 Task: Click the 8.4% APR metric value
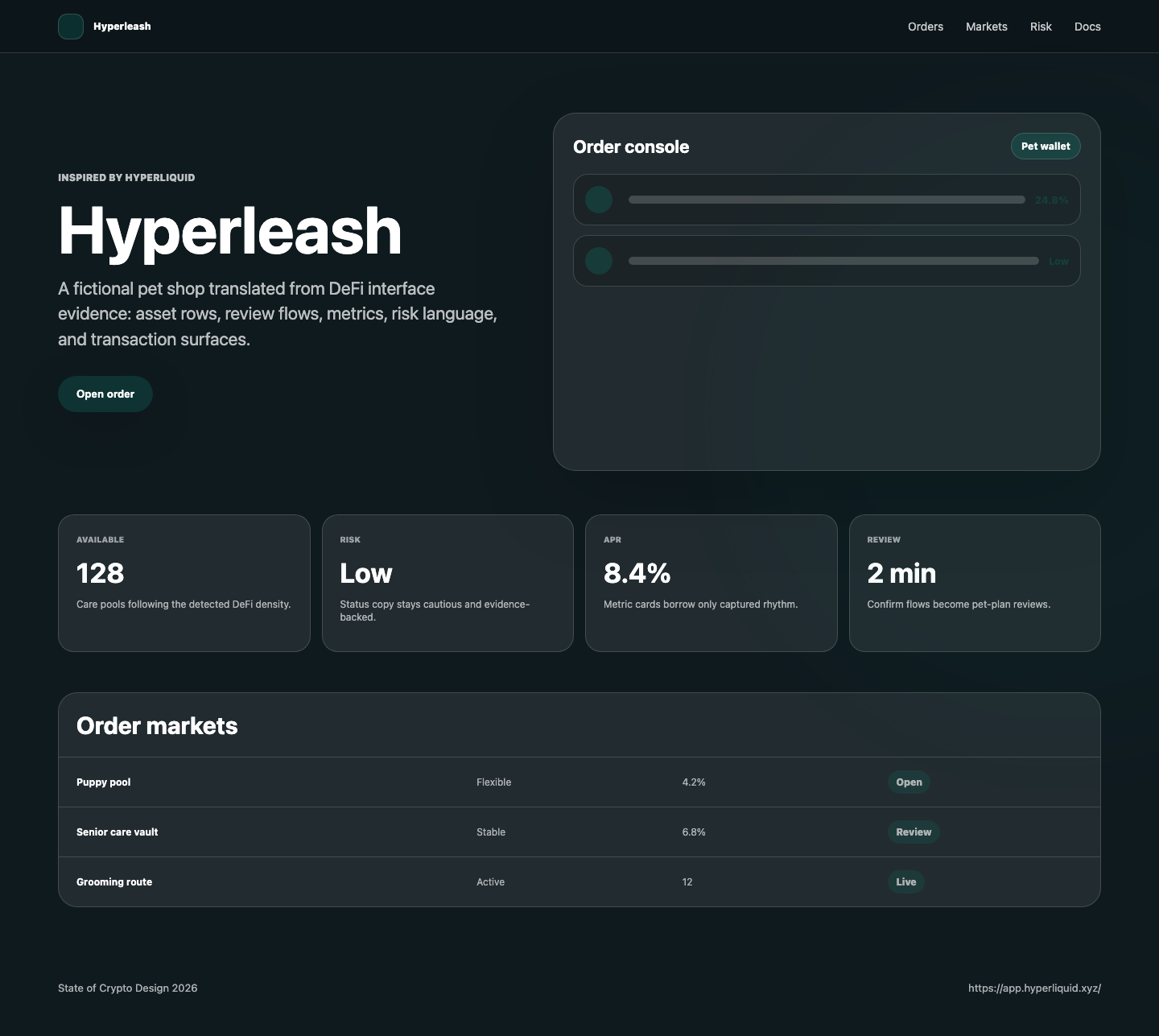click(637, 573)
